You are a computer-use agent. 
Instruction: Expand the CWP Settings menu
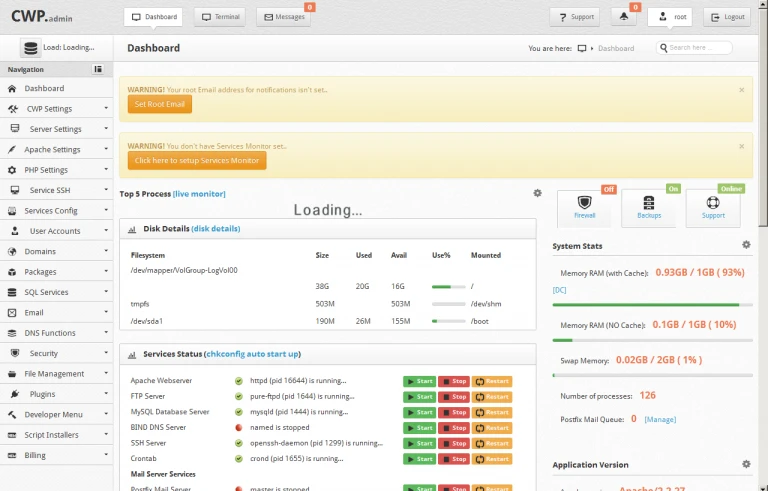(x=56, y=109)
